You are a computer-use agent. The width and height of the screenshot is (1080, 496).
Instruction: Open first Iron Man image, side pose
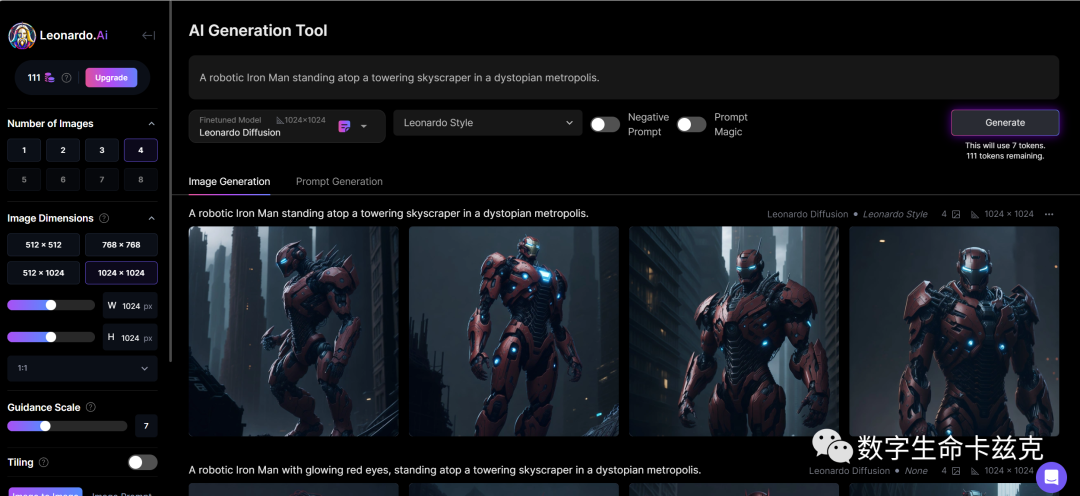pos(293,331)
